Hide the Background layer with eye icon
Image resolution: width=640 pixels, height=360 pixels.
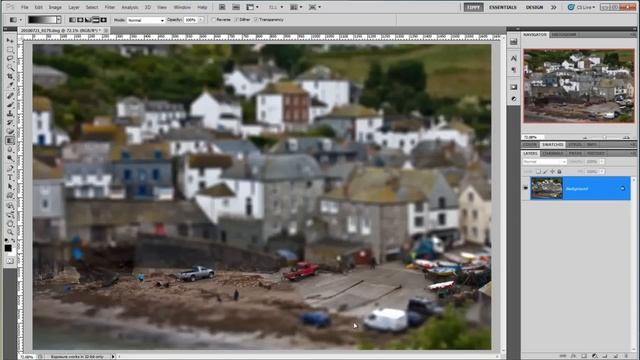point(526,188)
